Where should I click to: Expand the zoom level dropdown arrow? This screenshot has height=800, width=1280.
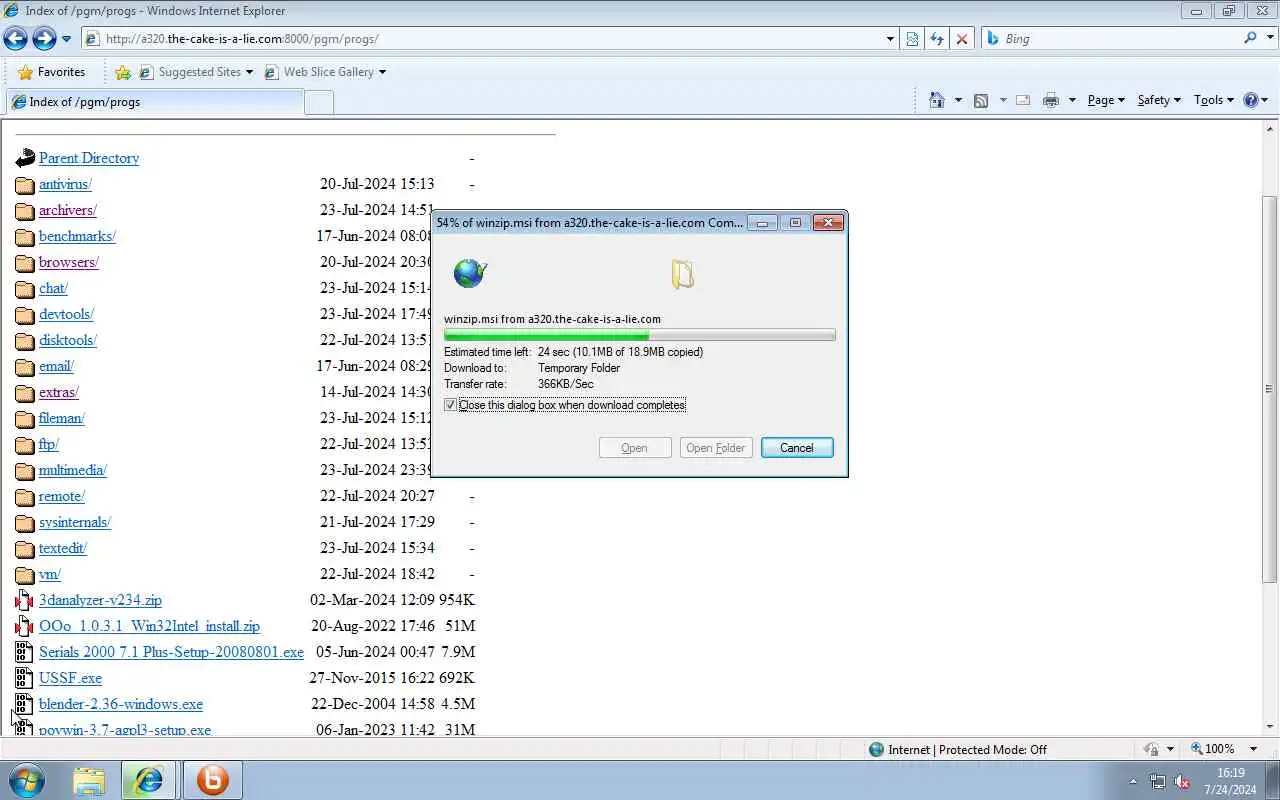tap(1253, 749)
